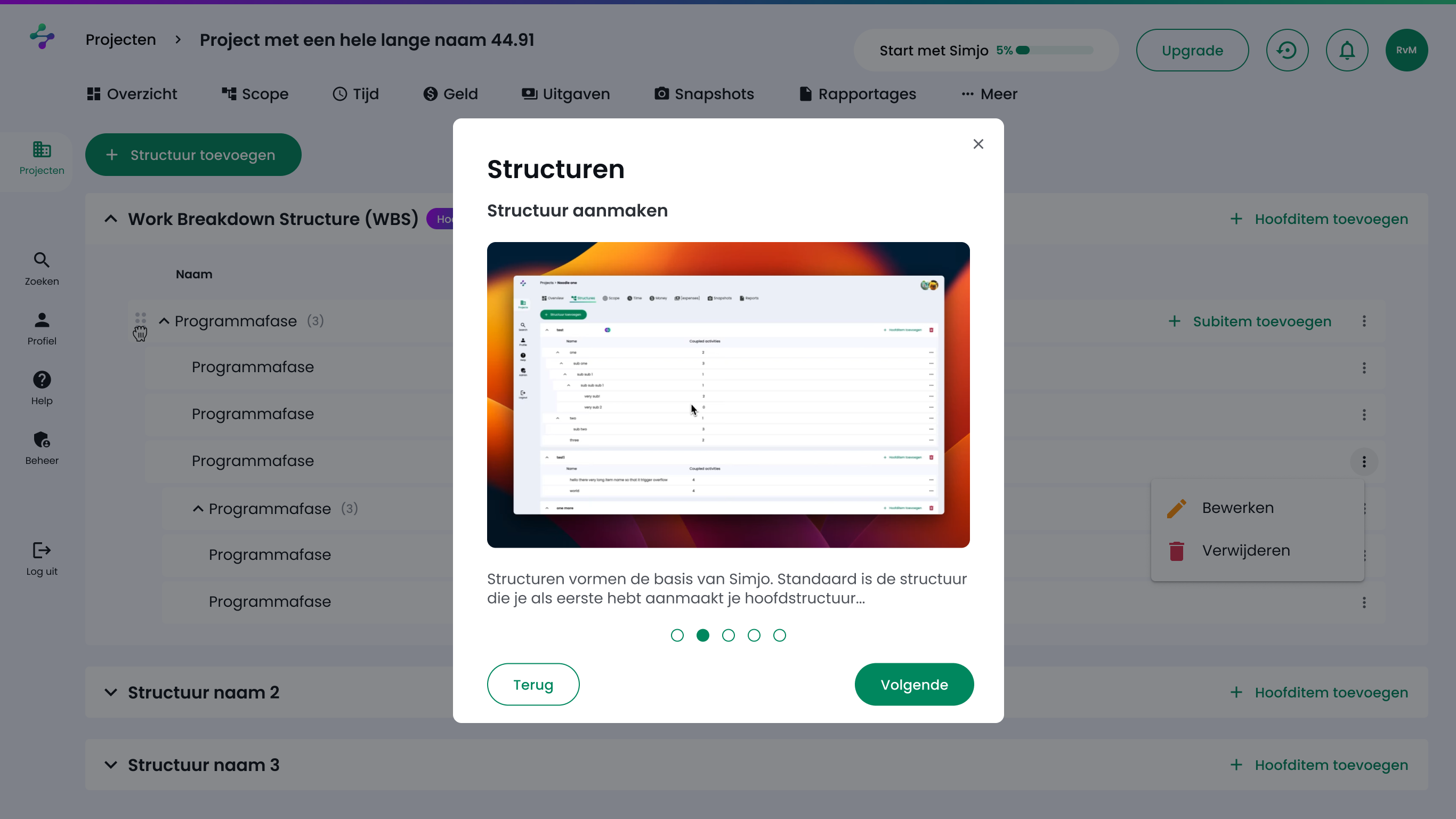Click the trash icon next to Verwijderen
1456x819 pixels.
pos(1176,551)
